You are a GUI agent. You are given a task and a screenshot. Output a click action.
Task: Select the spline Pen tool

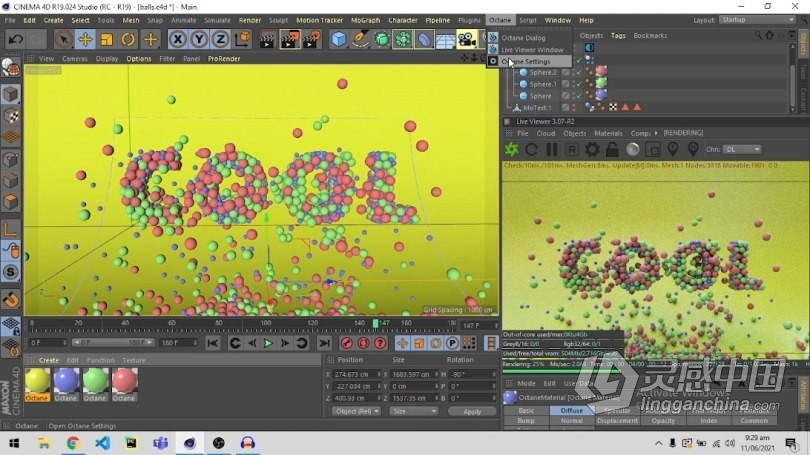[x=360, y=39]
